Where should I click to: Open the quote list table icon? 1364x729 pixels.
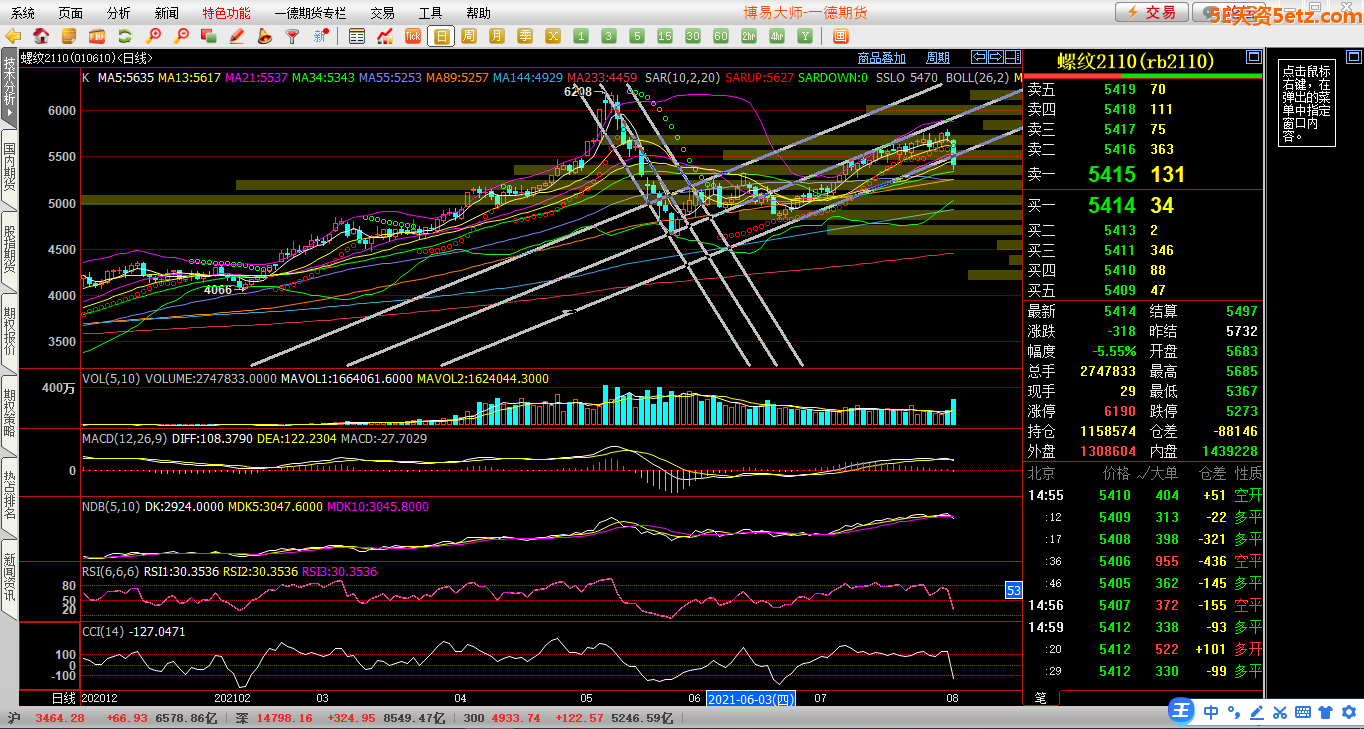pos(357,36)
